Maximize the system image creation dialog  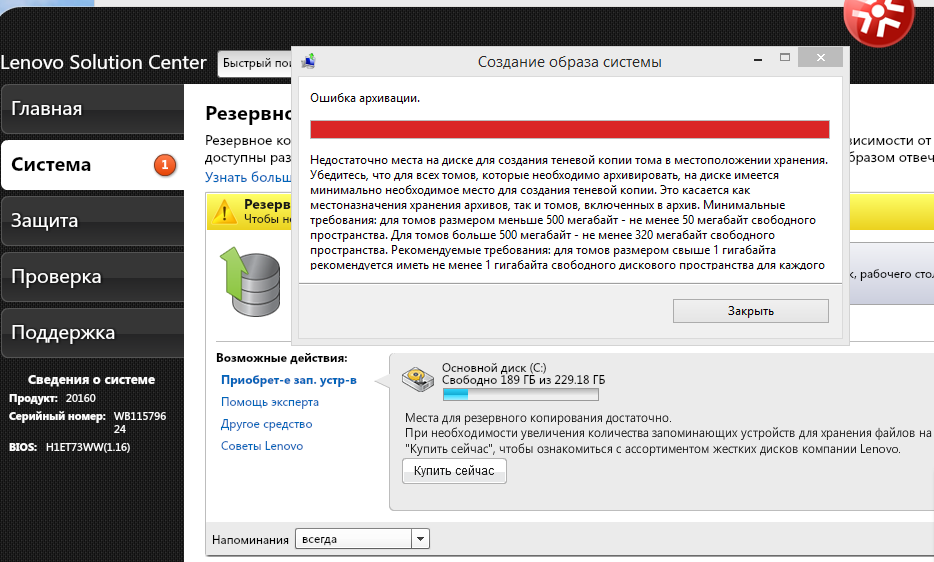coord(785,57)
